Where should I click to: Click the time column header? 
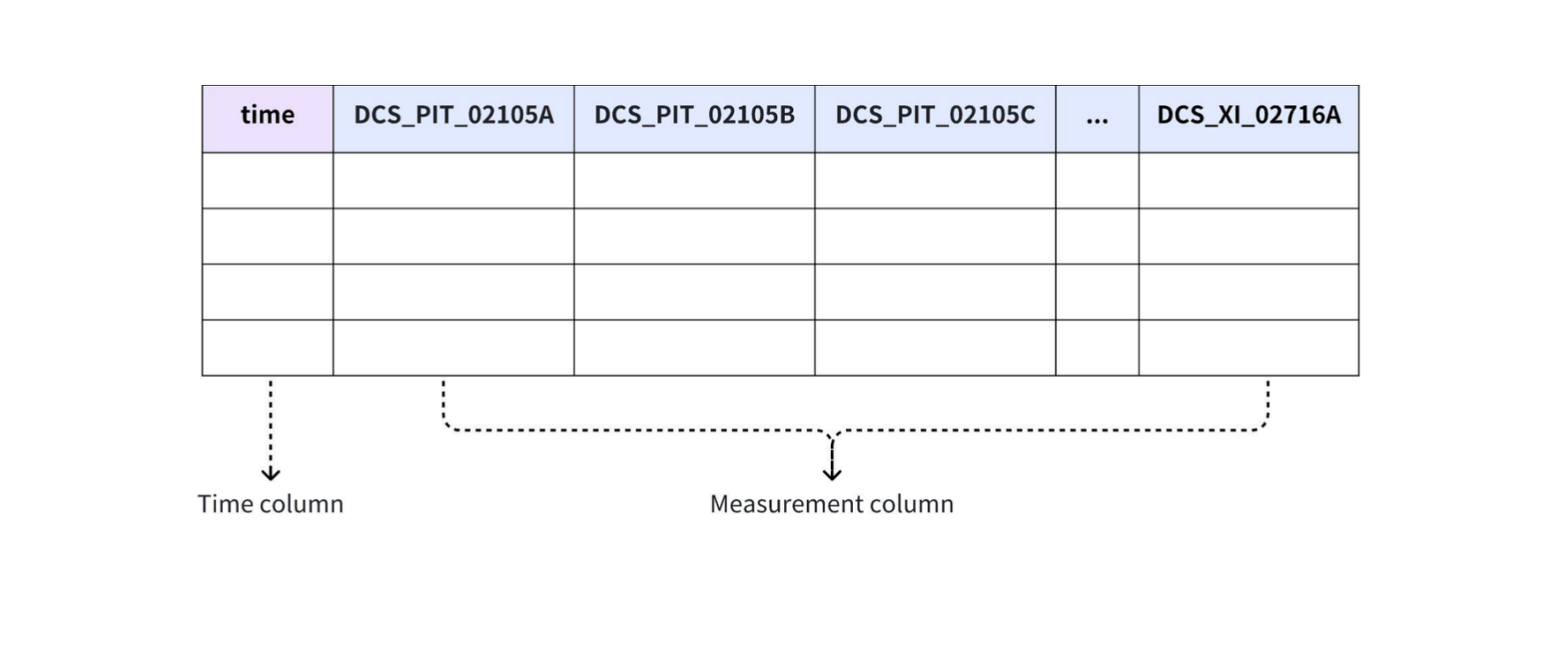(x=267, y=116)
